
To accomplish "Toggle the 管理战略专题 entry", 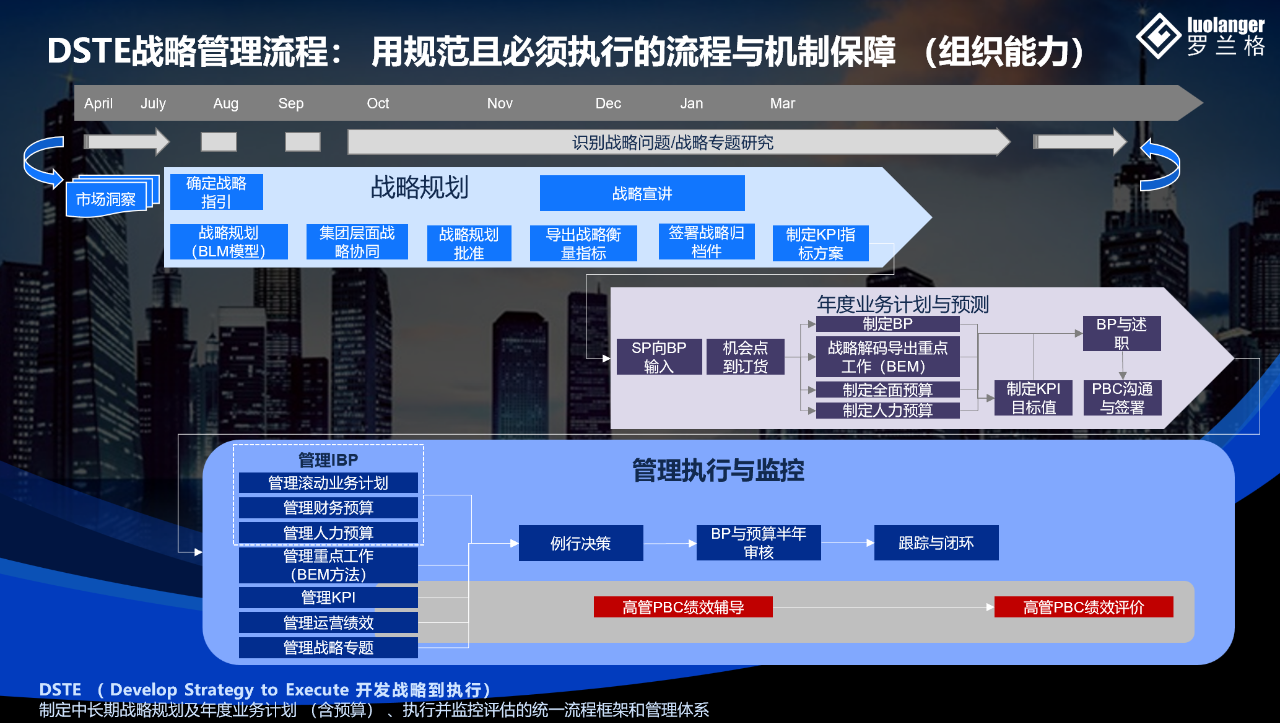I will pos(328,647).
